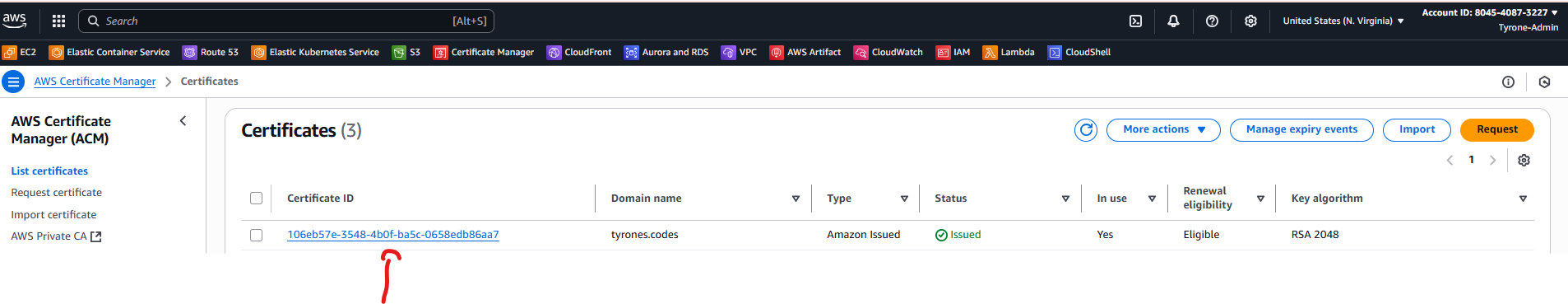This screenshot has width=1568, height=304.
Task: Open Domain name column filter arrow
Action: point(796,199)
